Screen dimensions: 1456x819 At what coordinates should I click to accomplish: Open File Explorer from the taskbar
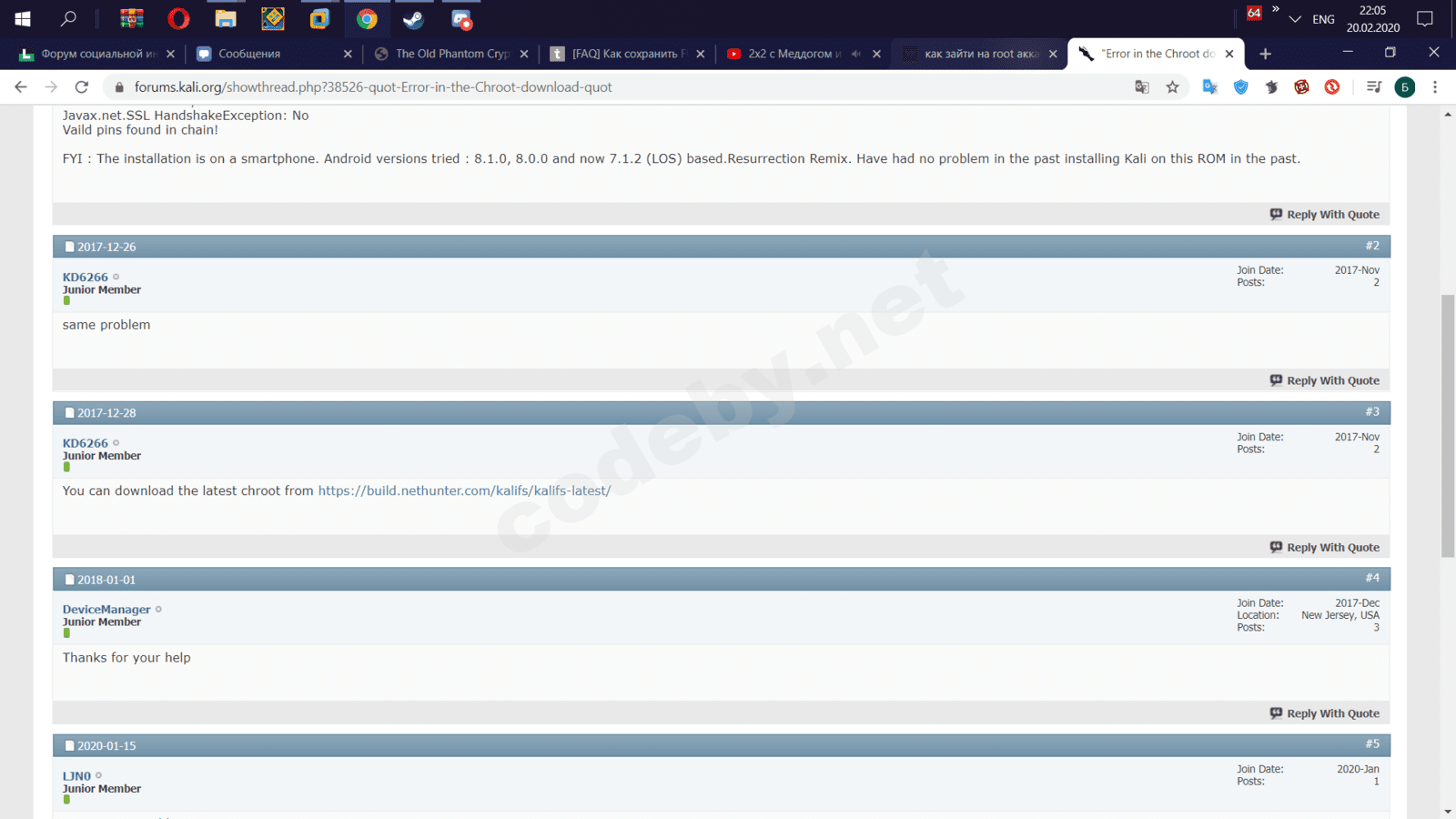(x=226, y=18)
